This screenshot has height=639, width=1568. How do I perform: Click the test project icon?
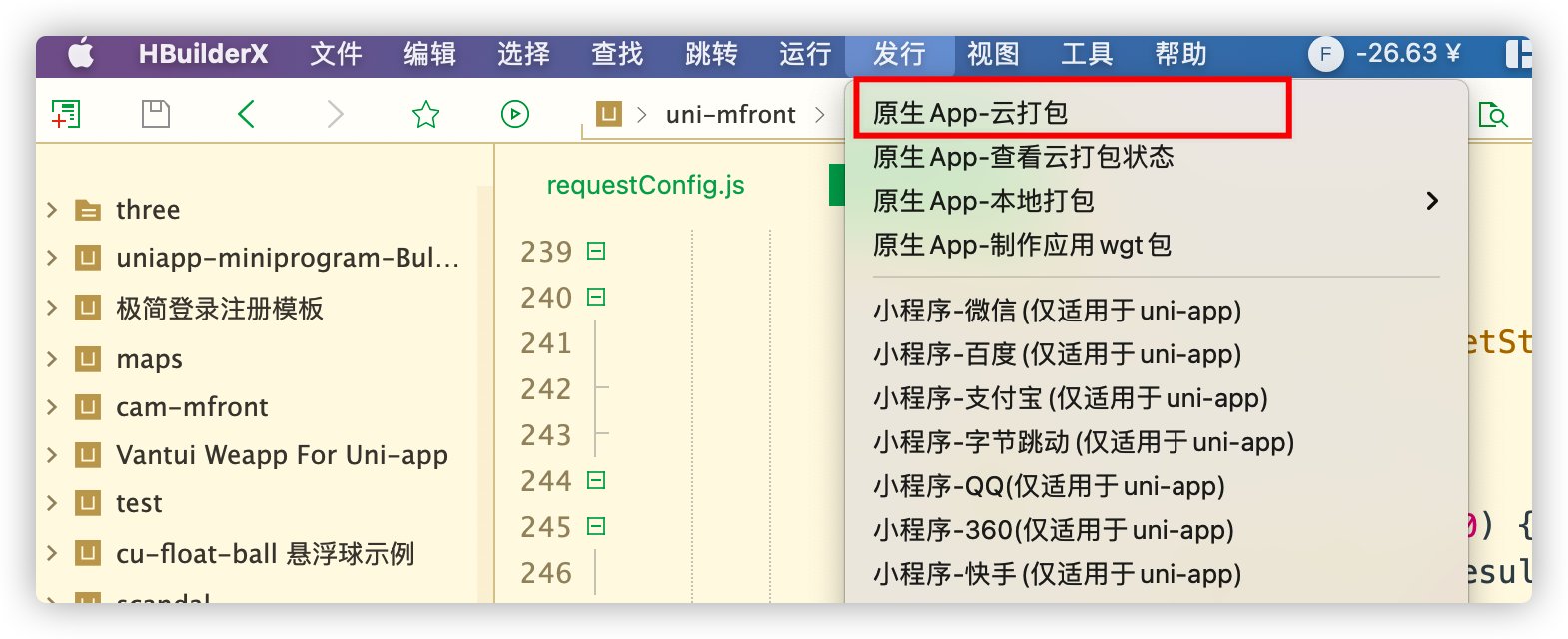tap(89, 502)
